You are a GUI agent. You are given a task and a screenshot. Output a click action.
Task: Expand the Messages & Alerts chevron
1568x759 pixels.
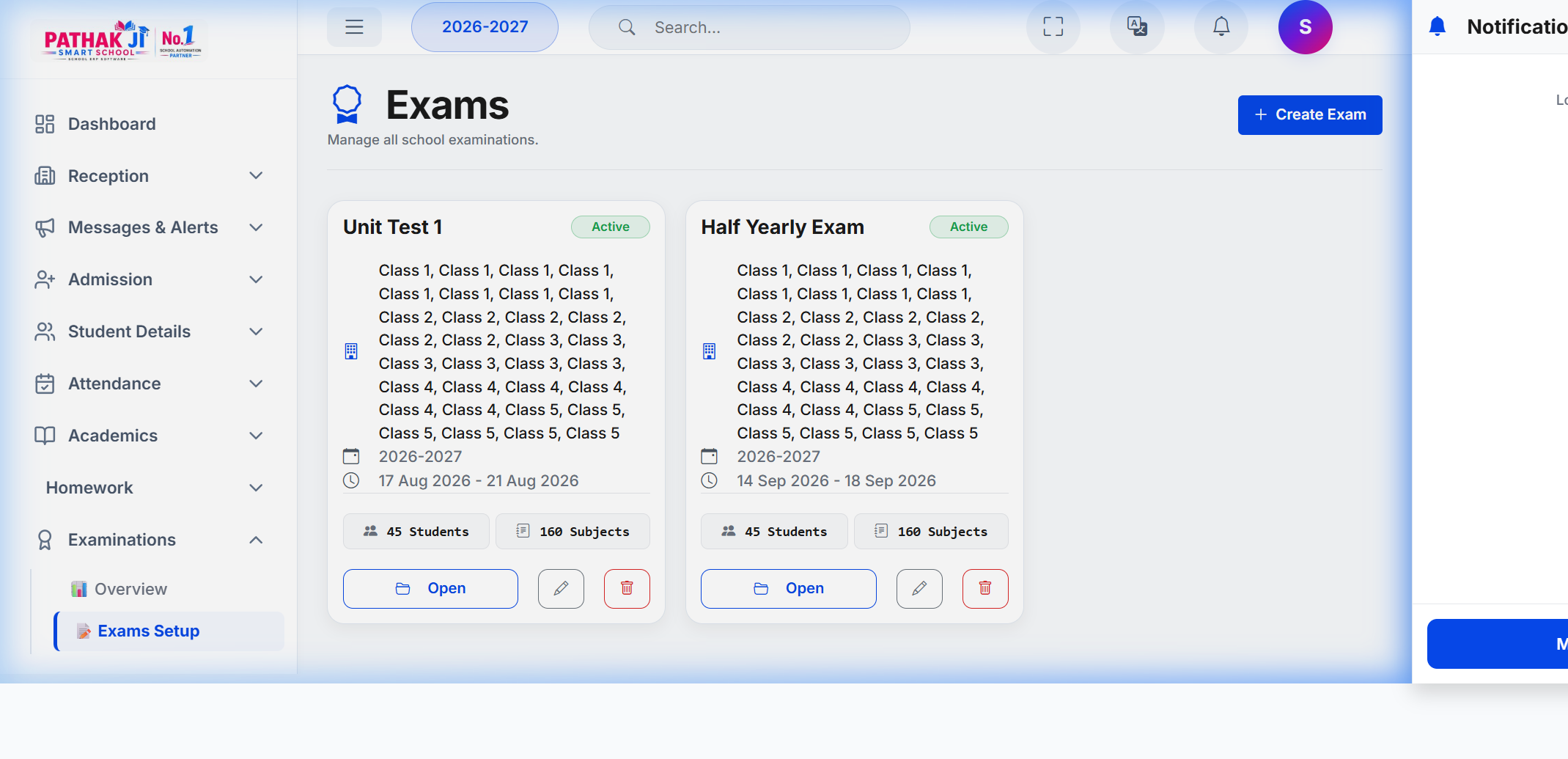pyautogui.click(x=256, y=228)
